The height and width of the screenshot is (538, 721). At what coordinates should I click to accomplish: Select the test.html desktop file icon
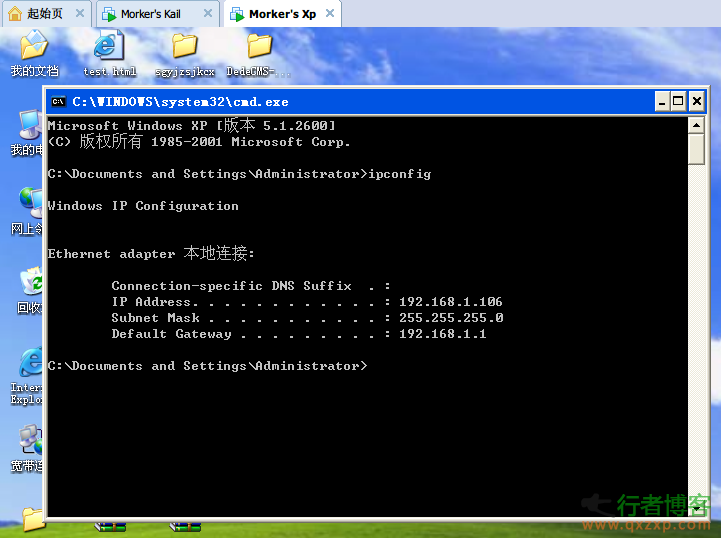point(109,52)
